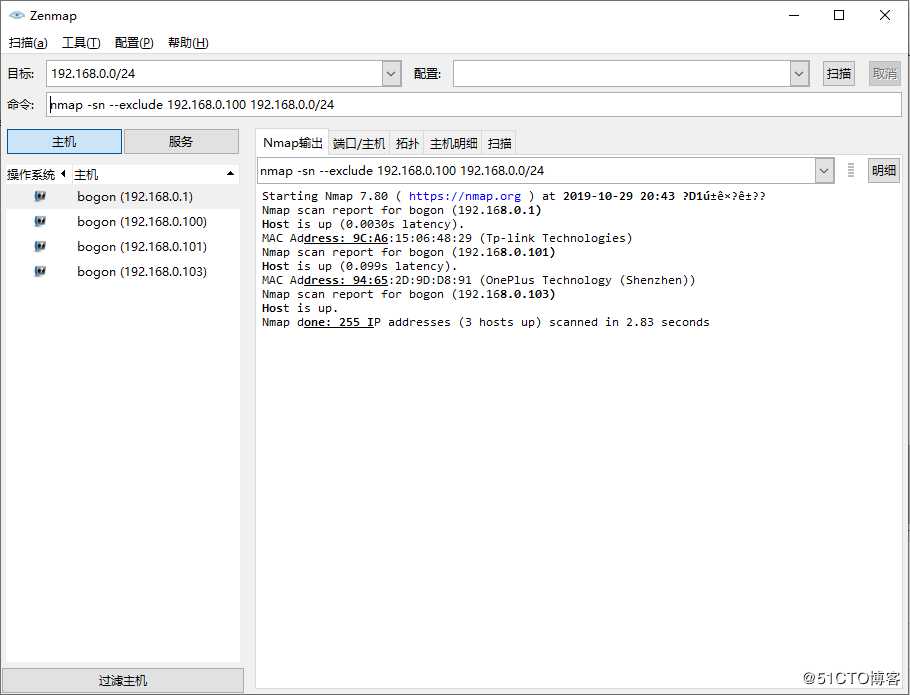Screen dimensions: 910x695
Task: Click the 取消 cancel button
Action: point(884,74)
